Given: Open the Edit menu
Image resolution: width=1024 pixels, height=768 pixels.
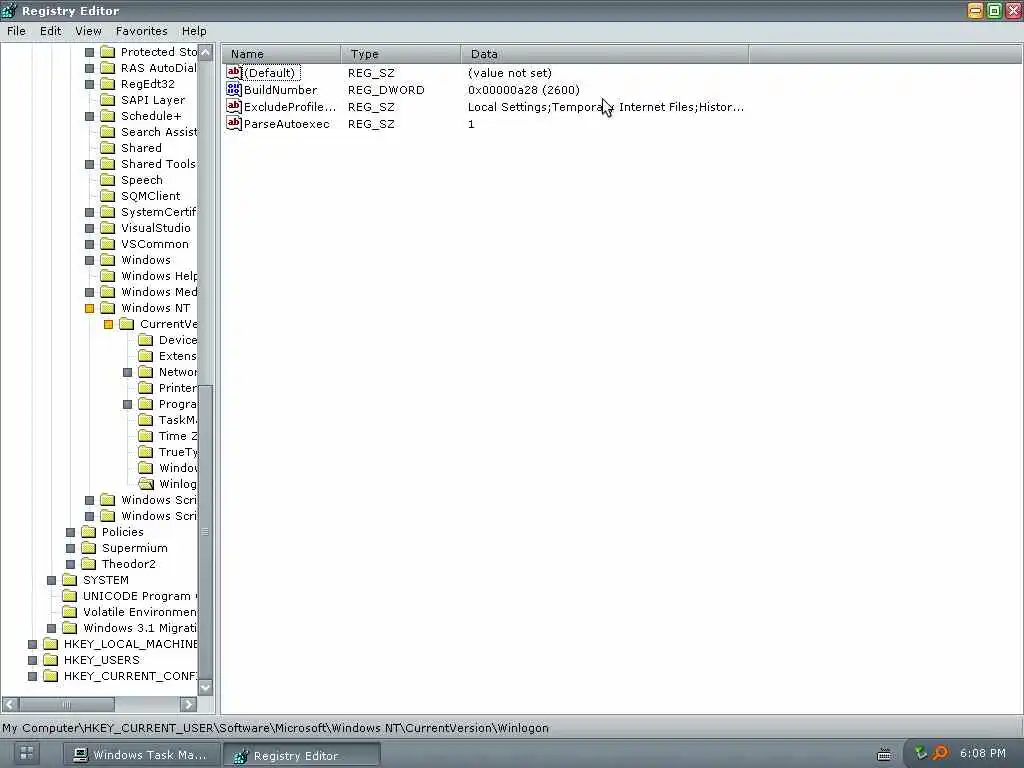Looking at the screenshot, I should pyautogui.click(x=50, y=31).
